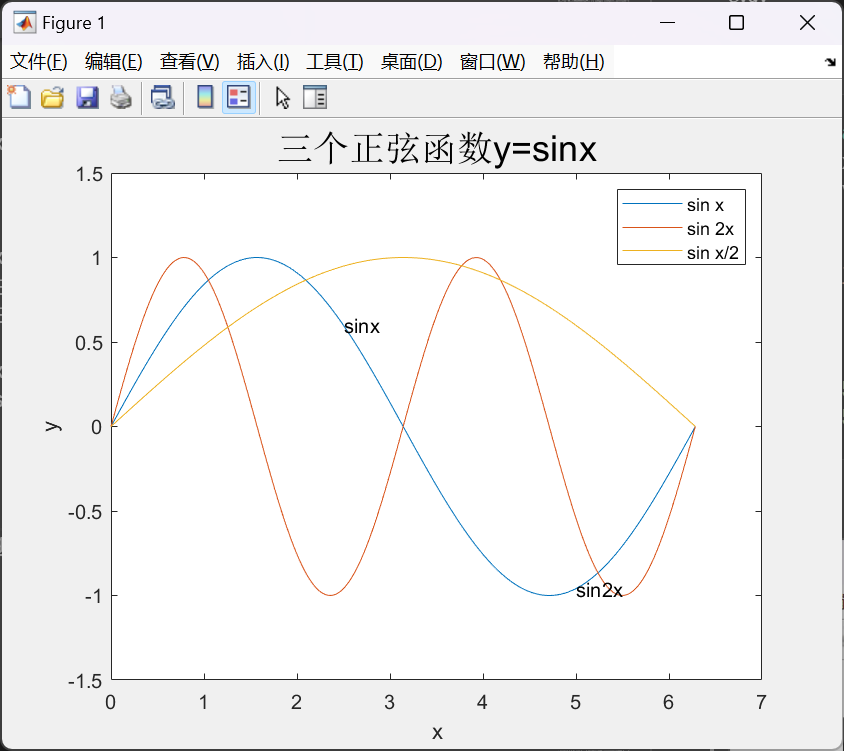Open a file with the folder icon
Screen dimensions: 844x751
[x=52, y=97]
